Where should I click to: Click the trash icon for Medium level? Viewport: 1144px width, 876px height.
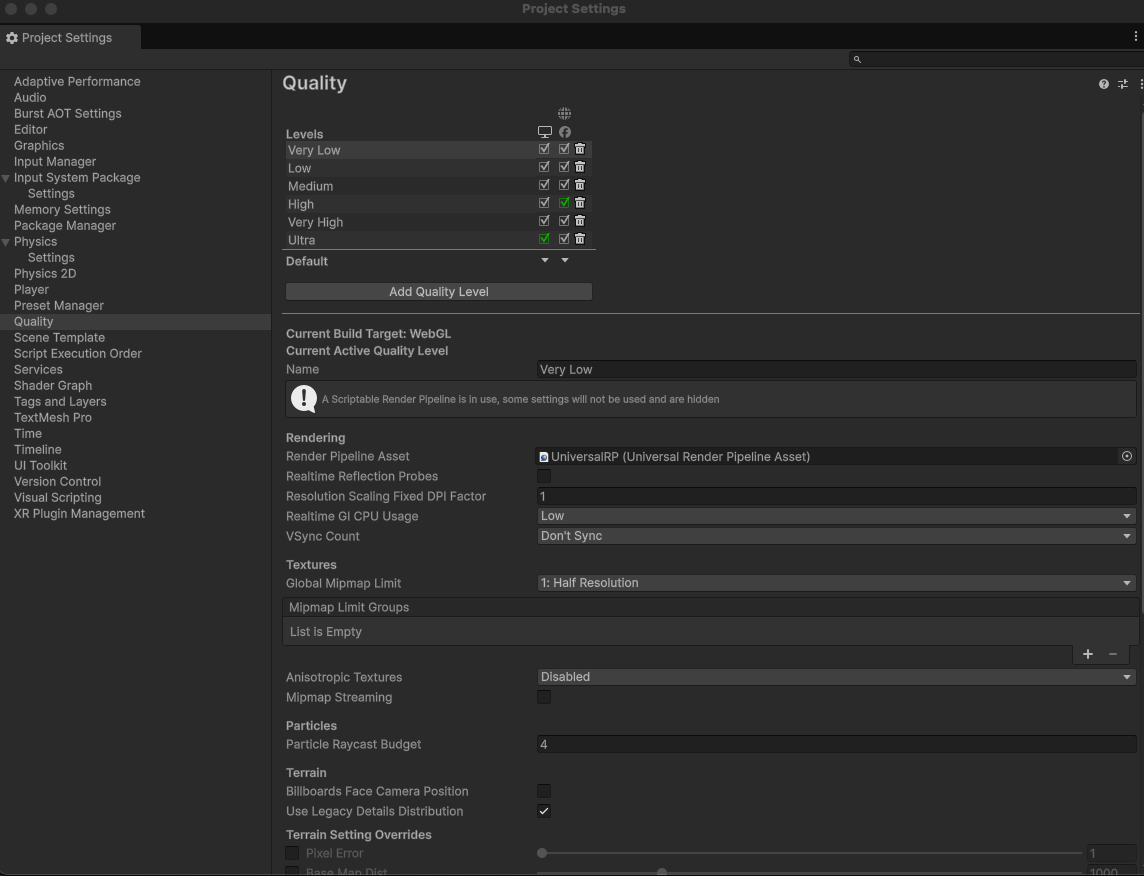coord(580,185)
